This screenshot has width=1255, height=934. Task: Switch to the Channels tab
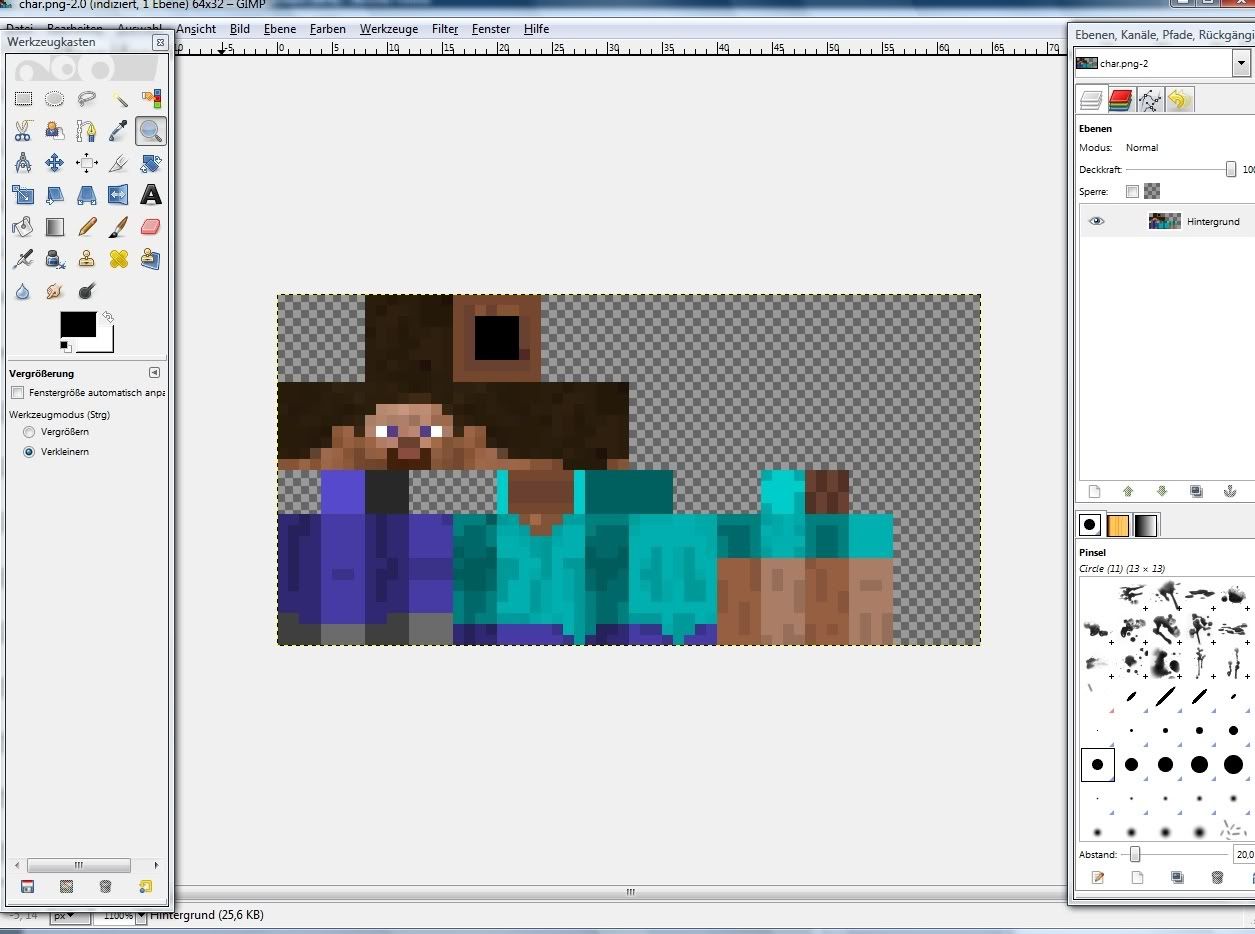tap(1120, 100)
